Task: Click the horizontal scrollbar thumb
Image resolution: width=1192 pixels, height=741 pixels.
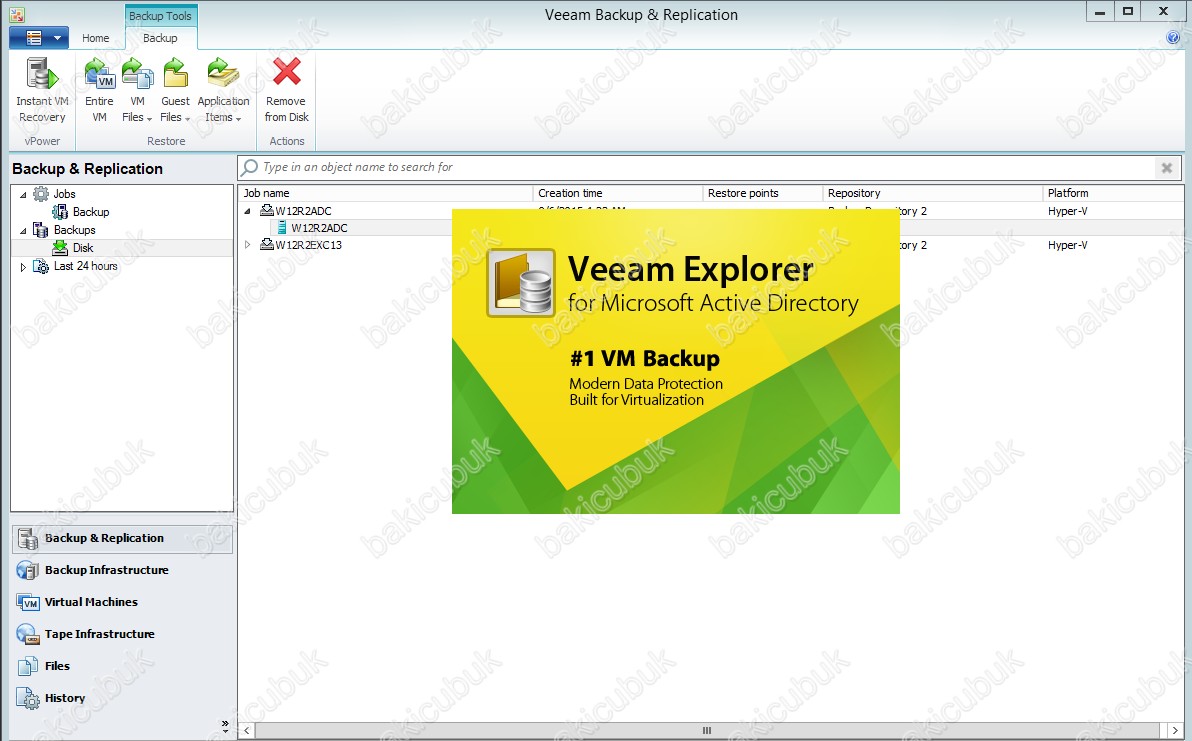Action: (707, 730)
